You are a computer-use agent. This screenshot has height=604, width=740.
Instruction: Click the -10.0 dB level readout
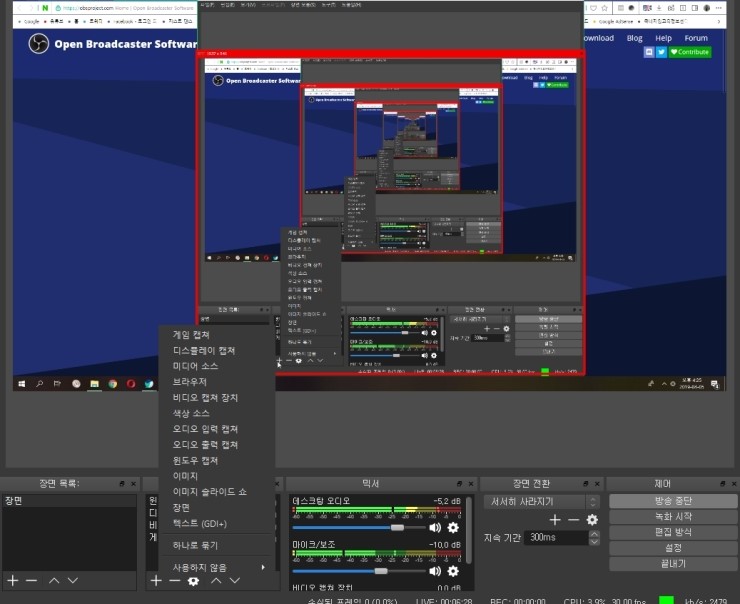pyautogui.click(x=445, y=545)
